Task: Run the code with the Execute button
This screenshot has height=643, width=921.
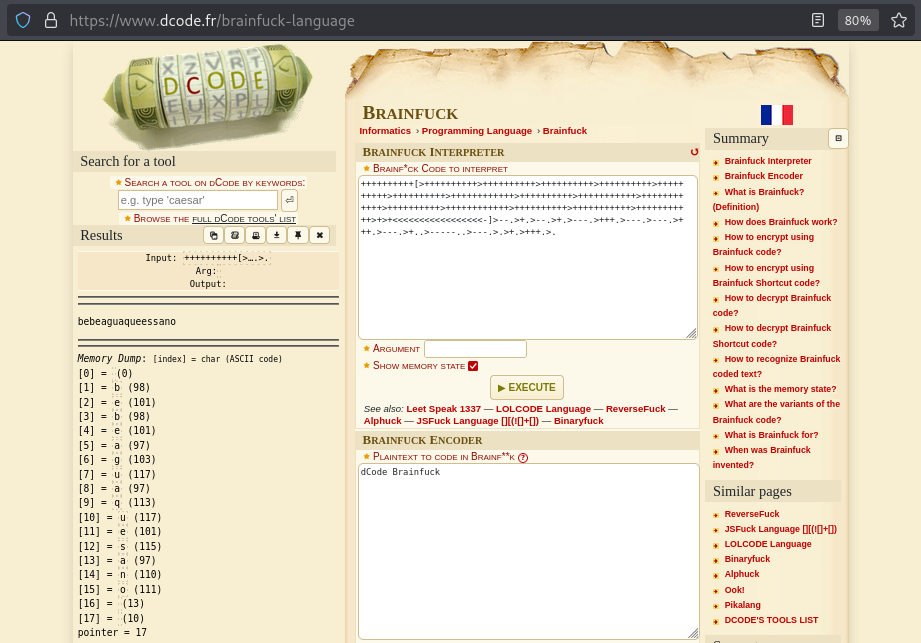Action: click(527, 388)
